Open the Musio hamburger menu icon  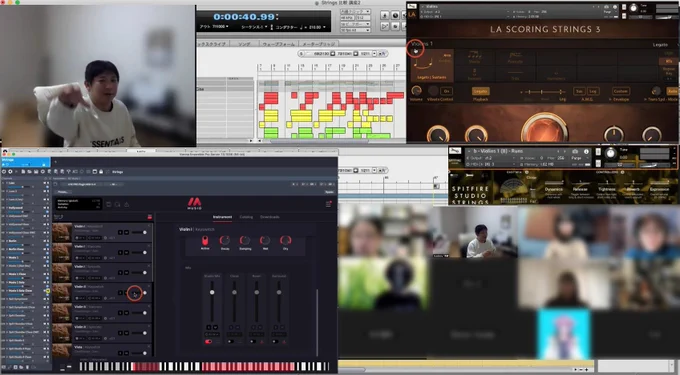(328, 204)
